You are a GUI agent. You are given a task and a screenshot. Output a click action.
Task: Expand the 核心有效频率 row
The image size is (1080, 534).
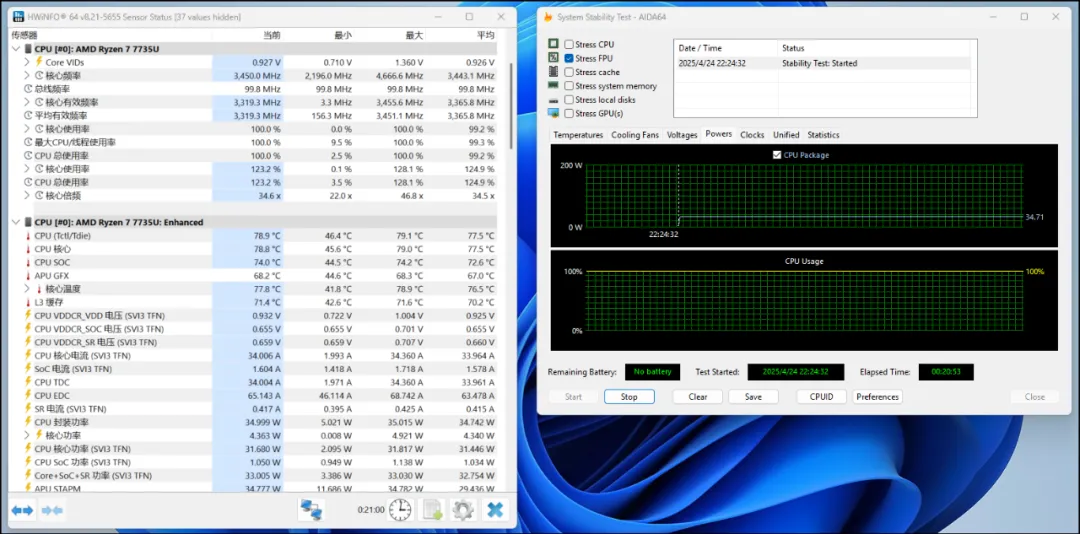pos(27,102)
